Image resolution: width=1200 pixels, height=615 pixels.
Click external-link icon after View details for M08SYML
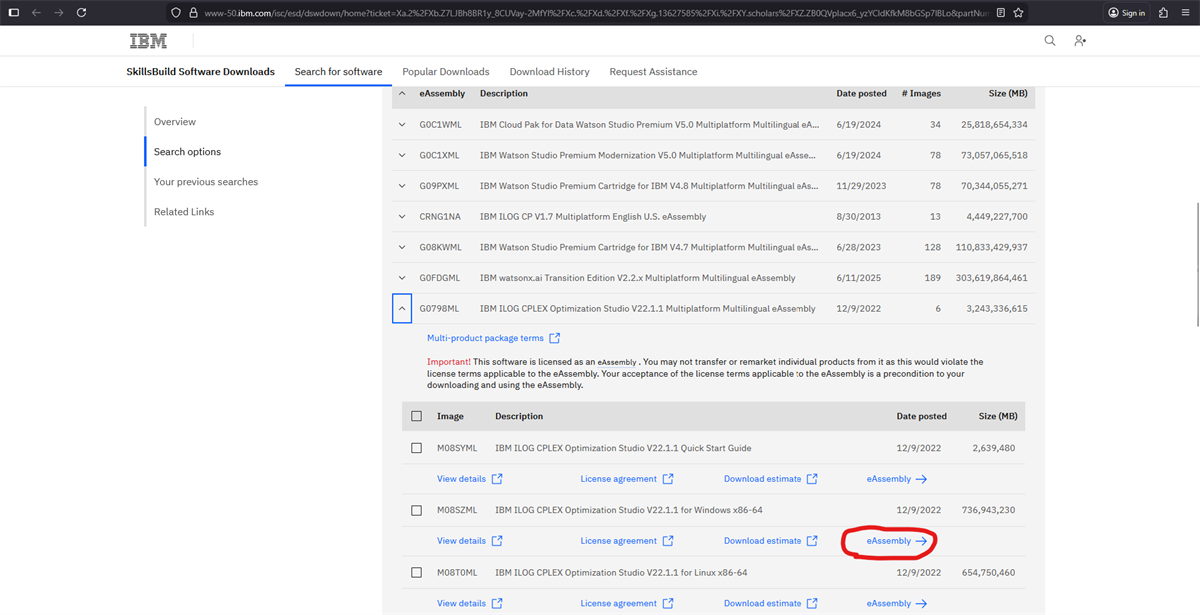coord(497,479)
